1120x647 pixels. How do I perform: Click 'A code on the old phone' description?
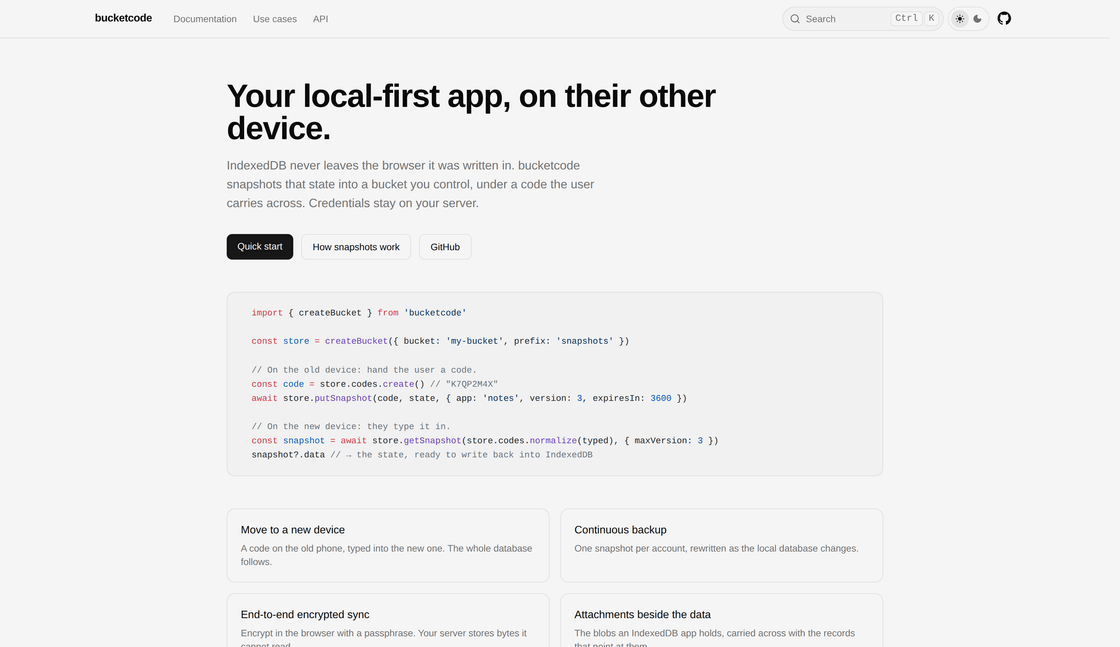click(386, 555)
